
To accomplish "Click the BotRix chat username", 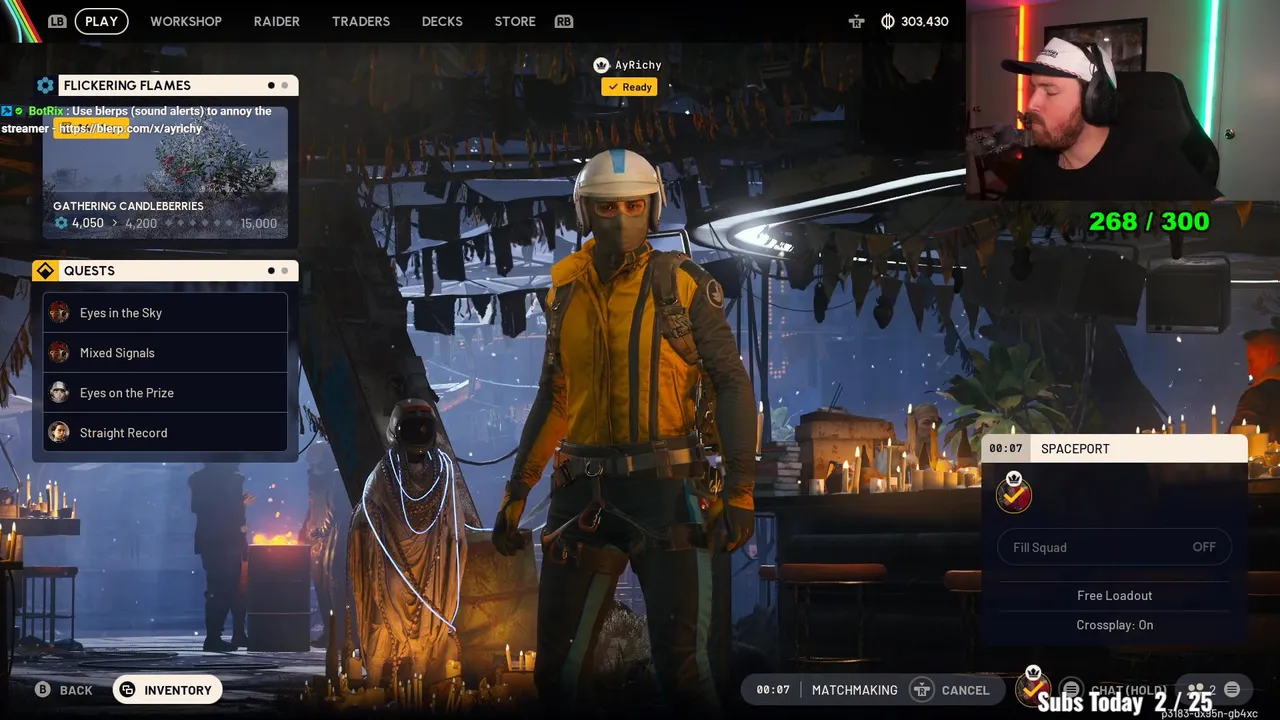I will pyautogui.click(x=47, y=111).
